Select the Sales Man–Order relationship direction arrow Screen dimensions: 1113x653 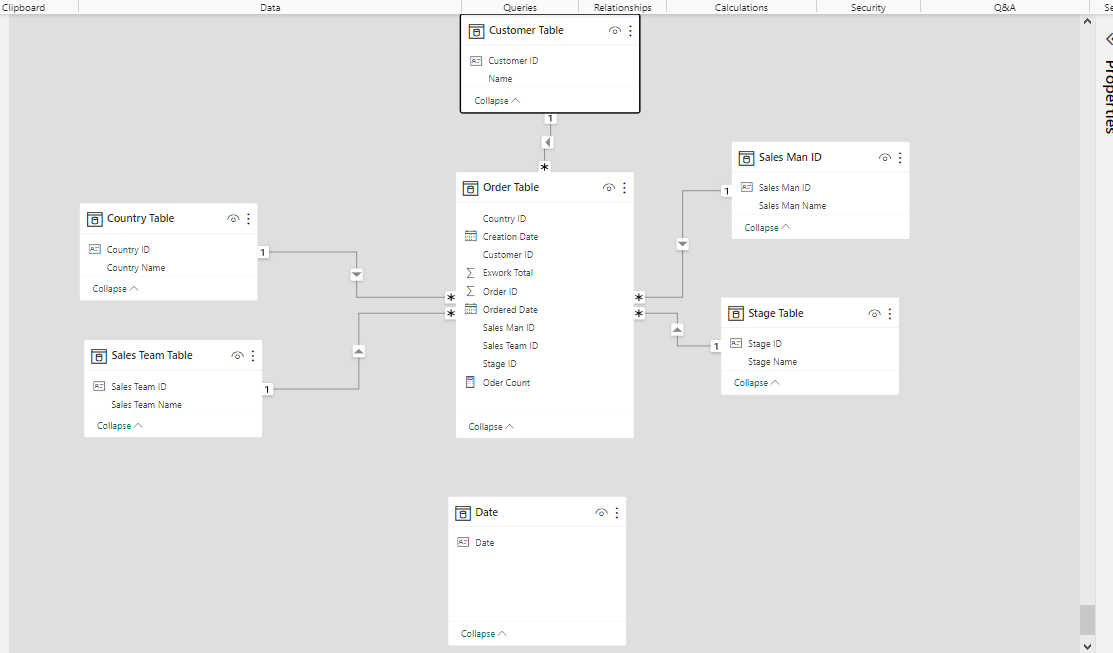tap(682, 244)
